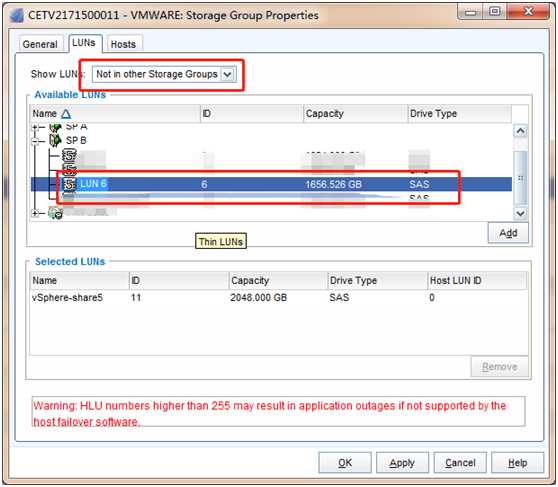558x487 pixels.
Task: Expand the bottom tree node below SP B
Action: pyautogui.click(x=35, y=213)
